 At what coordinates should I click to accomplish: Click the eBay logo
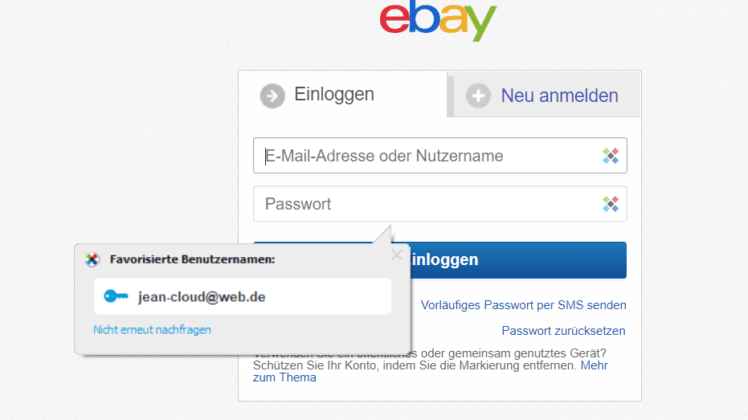pos(438,22)
